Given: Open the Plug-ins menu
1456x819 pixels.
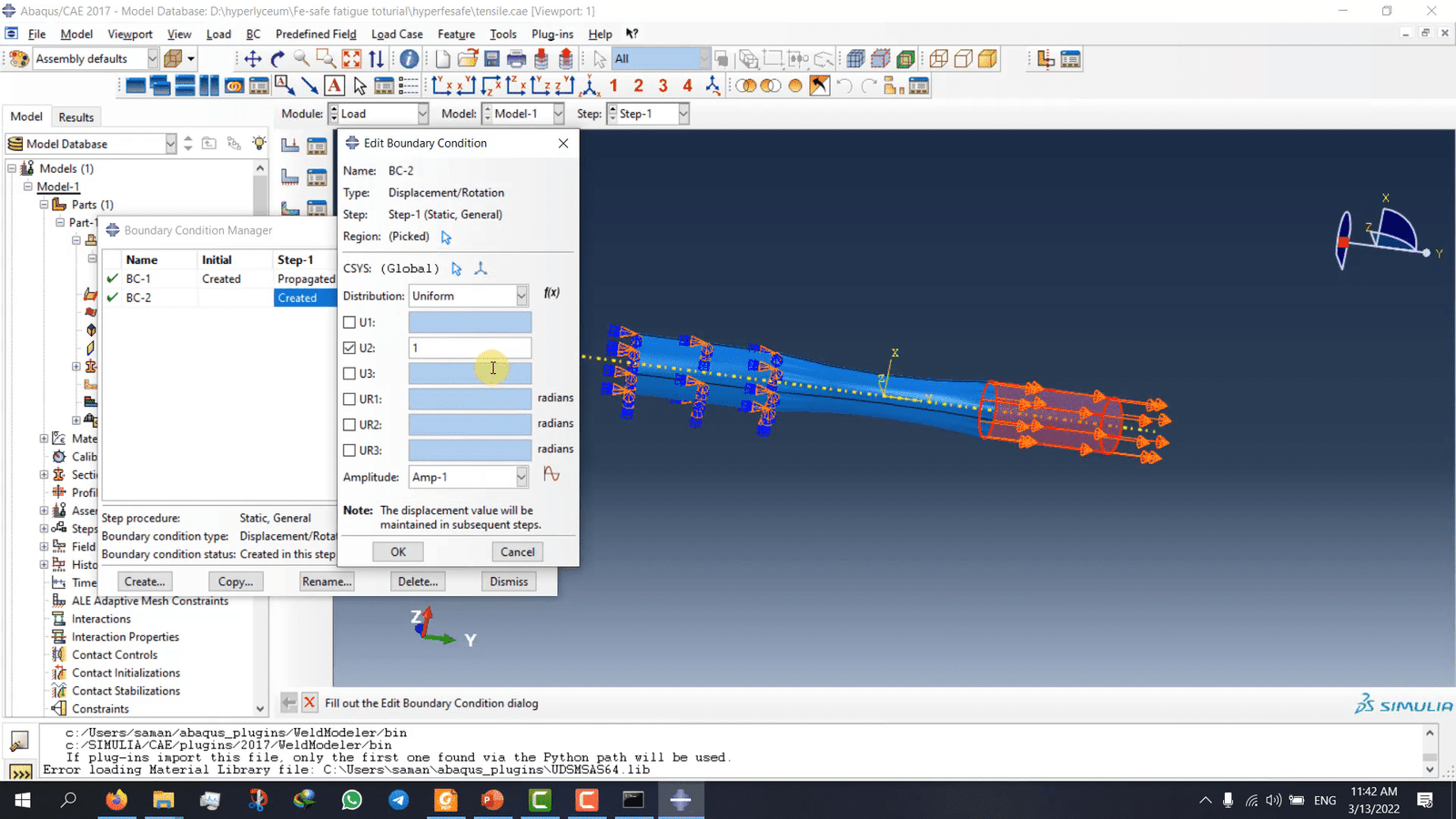Looking at the screenshot, I should (552, 34).
